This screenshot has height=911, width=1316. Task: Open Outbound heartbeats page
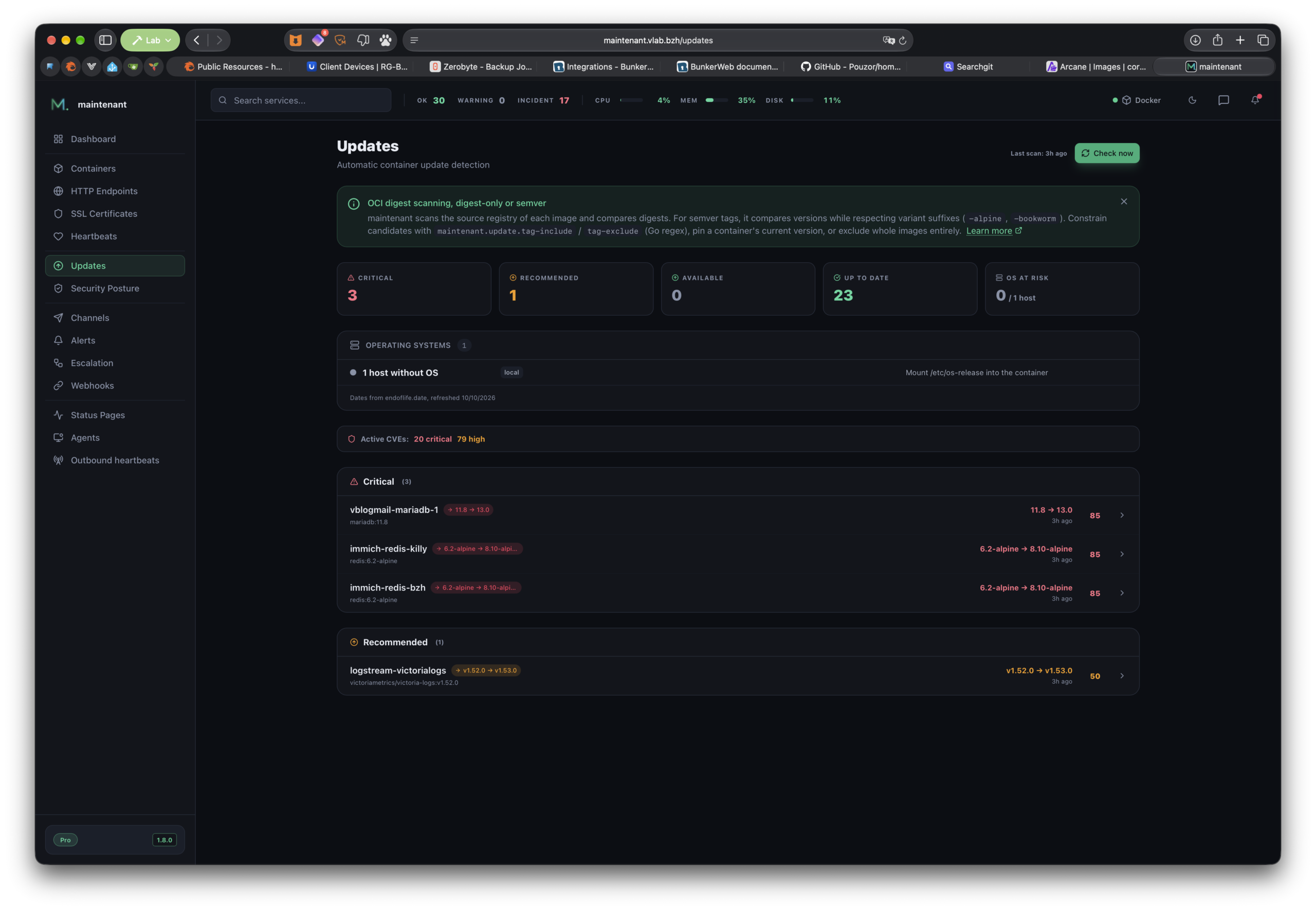tap(115, 460)
